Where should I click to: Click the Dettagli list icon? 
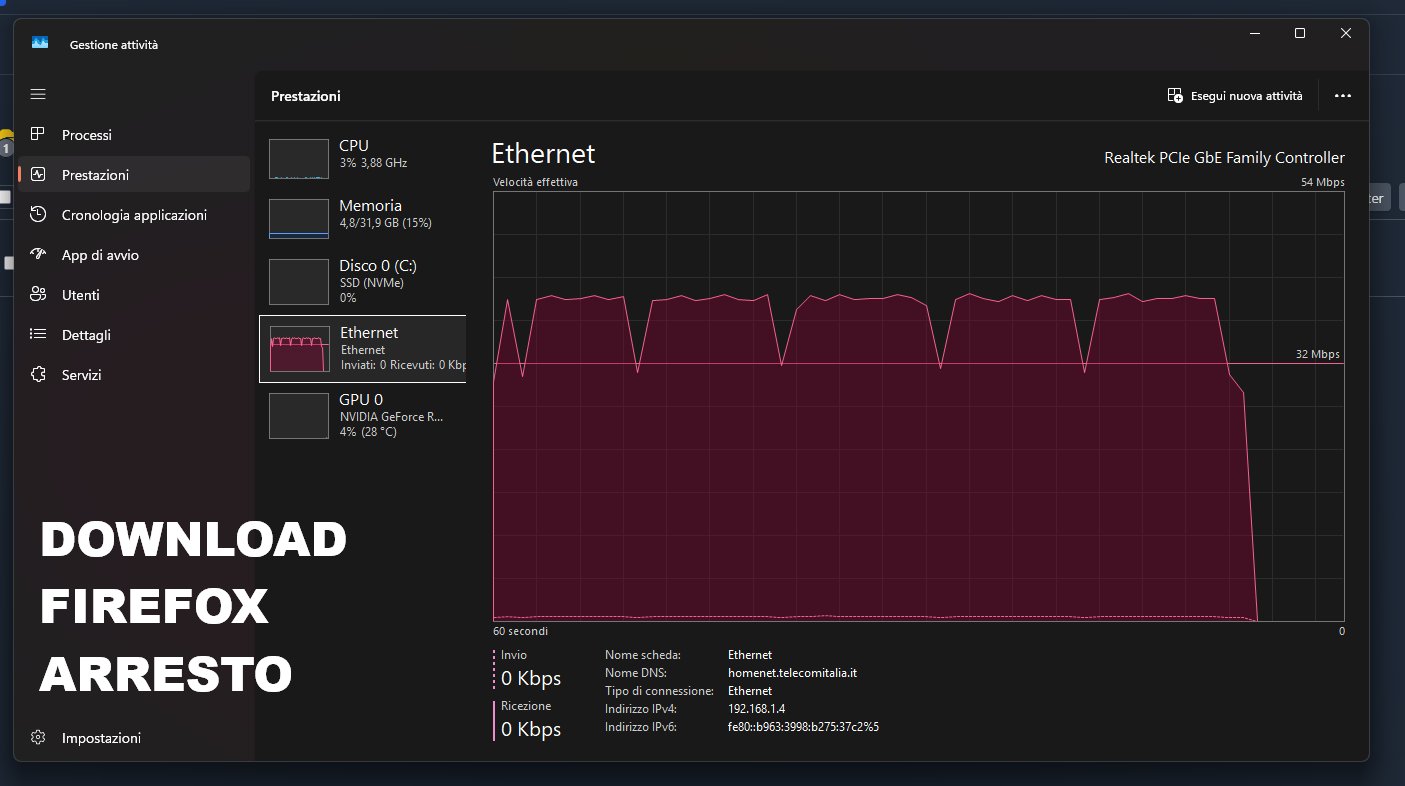tap(38, 335)
